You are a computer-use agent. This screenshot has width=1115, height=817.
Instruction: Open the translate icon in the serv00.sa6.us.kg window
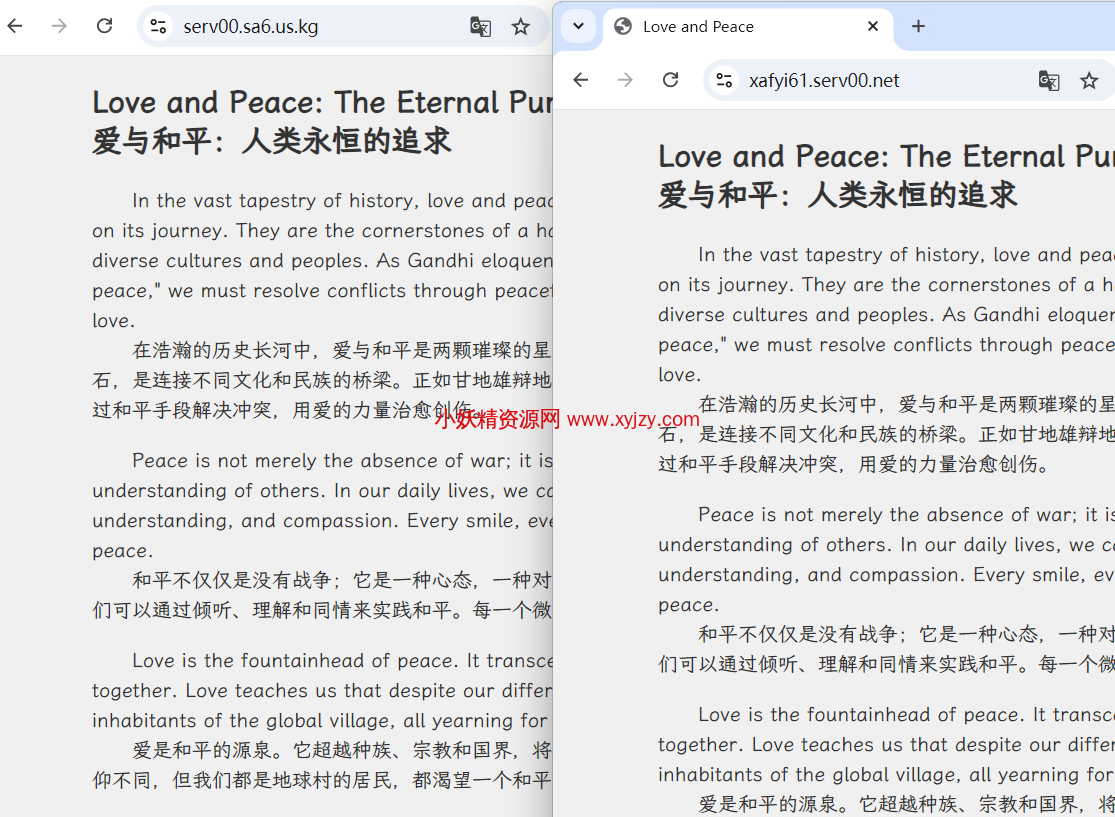[x=481, y=27]
